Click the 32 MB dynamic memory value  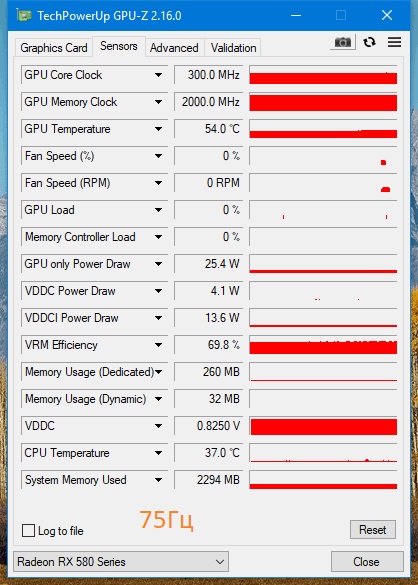[208, 399]
